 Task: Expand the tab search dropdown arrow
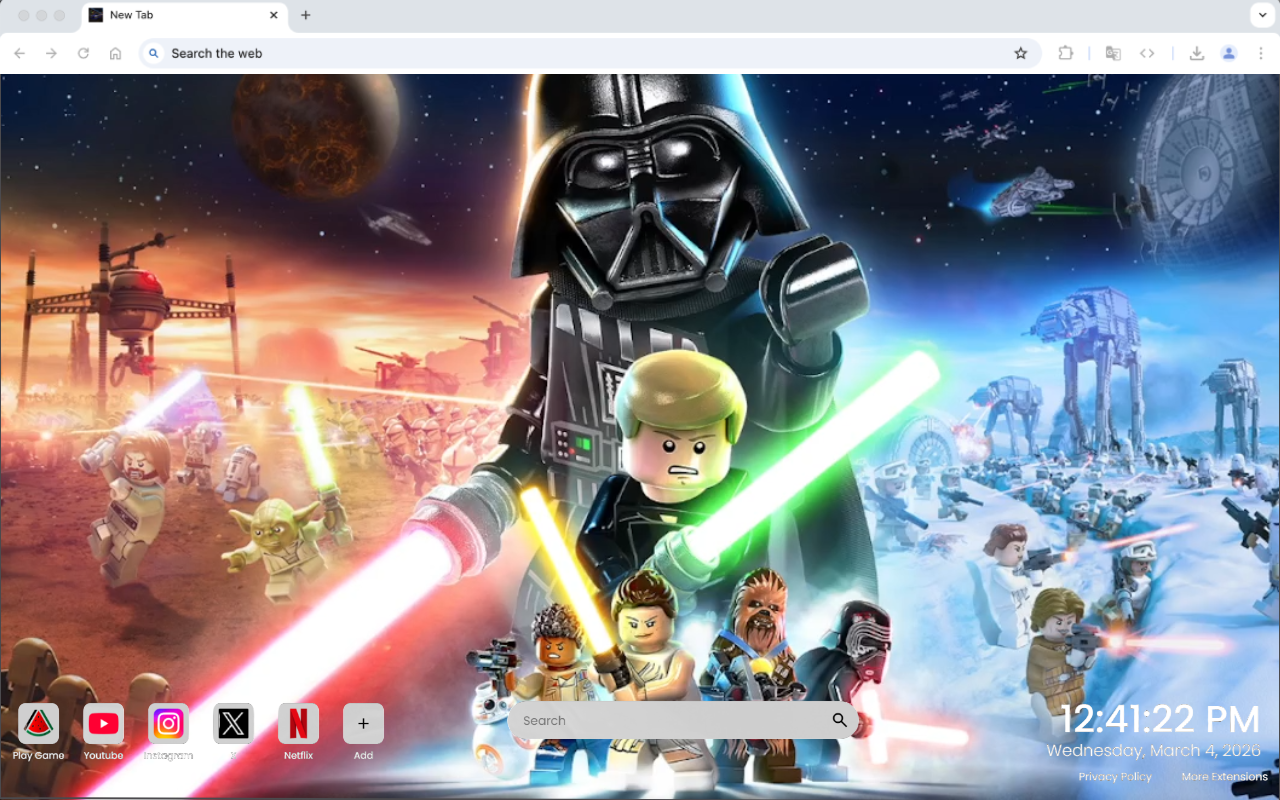point(1261,15)
